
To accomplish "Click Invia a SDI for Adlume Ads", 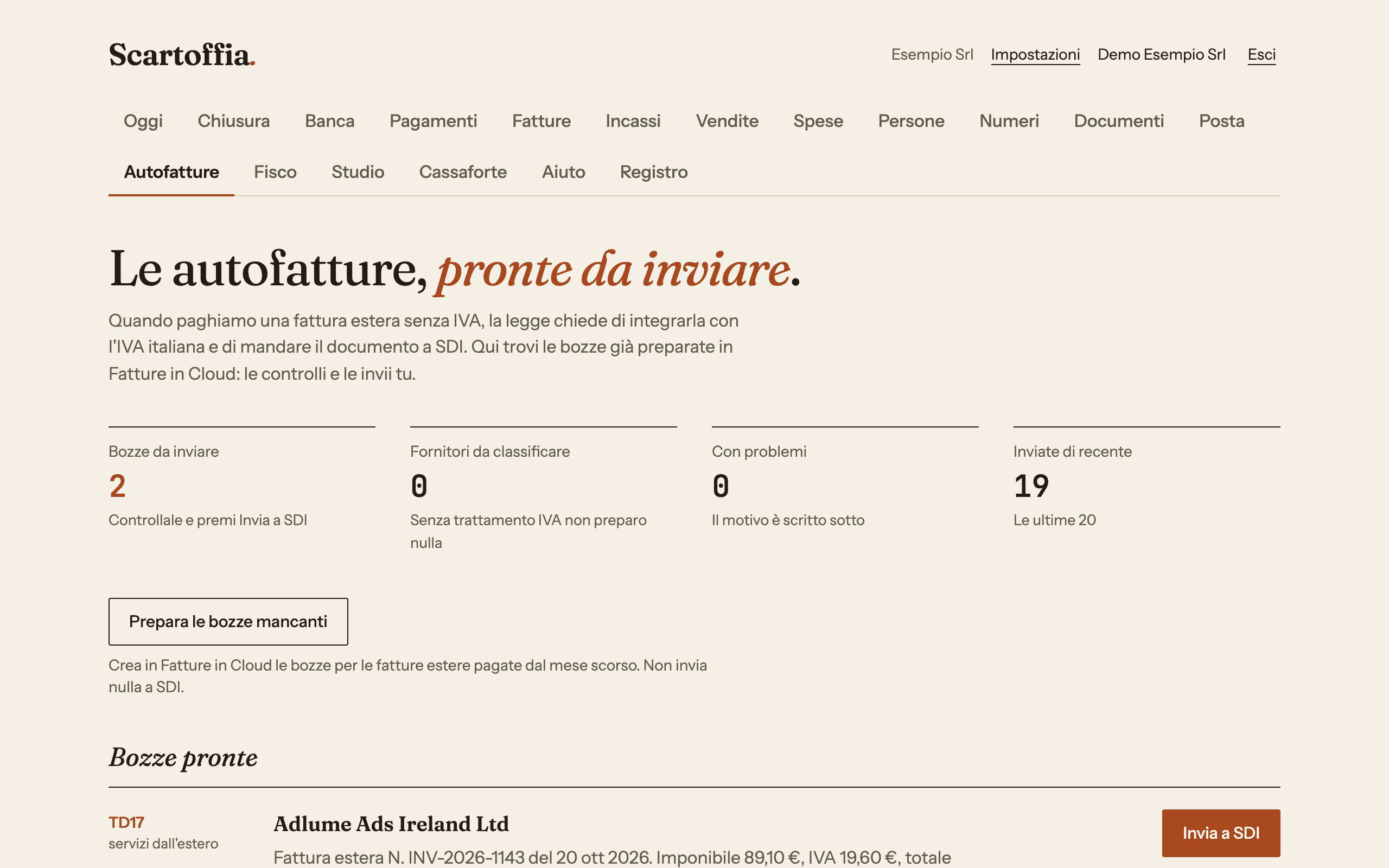I will (x=1221, y=833).
